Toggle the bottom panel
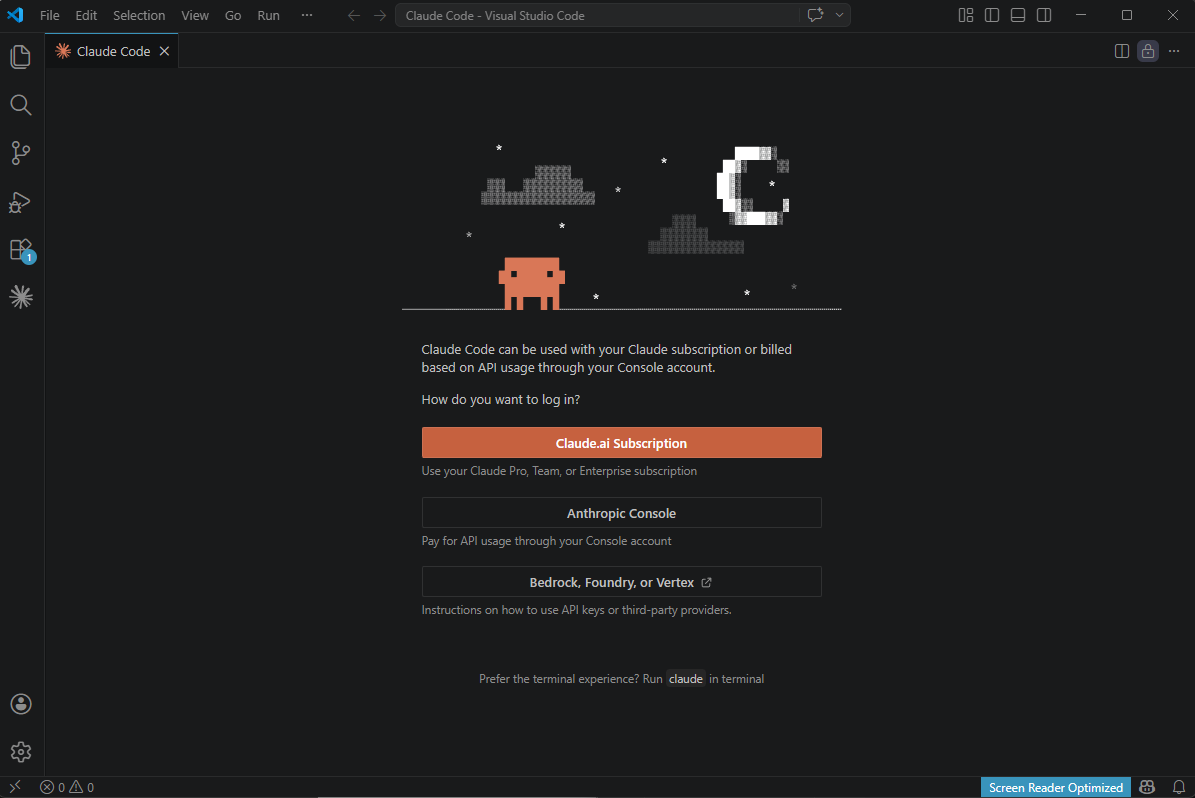Viewport: 1195px width, 798px height. click(1017, 15)
